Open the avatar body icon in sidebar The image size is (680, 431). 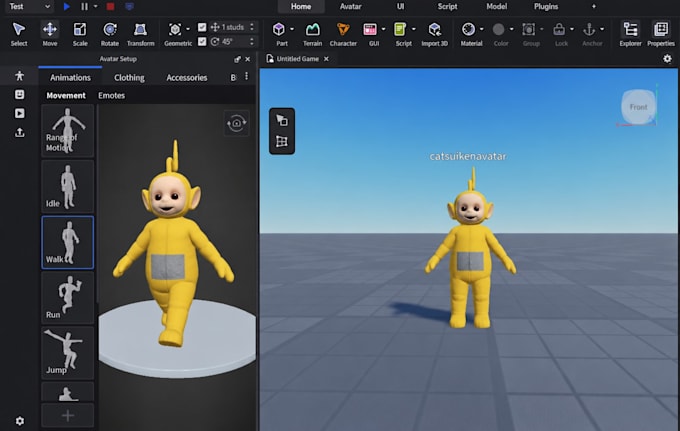click(20, 76)
